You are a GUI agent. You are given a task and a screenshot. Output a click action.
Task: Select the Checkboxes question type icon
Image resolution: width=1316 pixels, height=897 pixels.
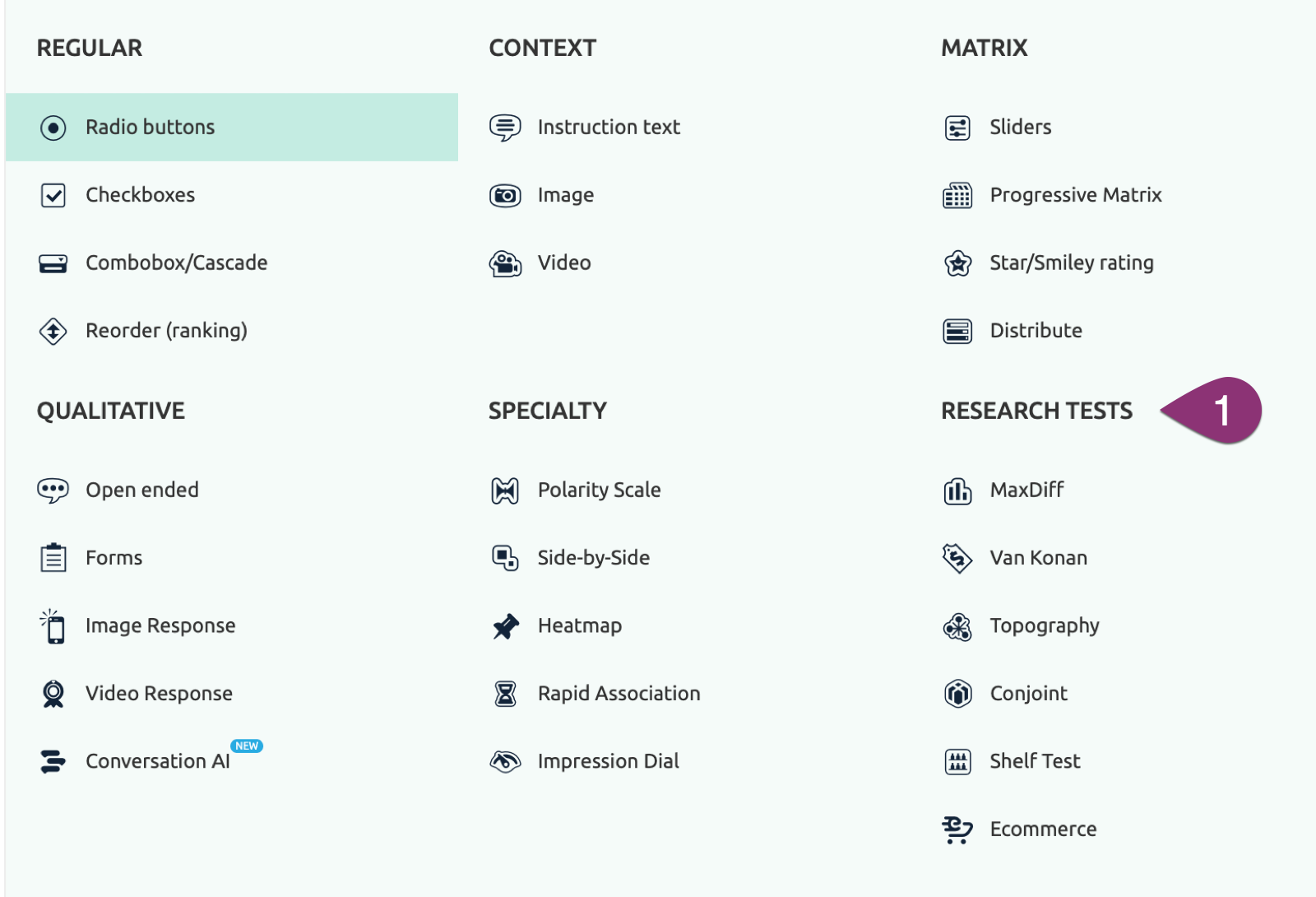(x=53, y=196)
